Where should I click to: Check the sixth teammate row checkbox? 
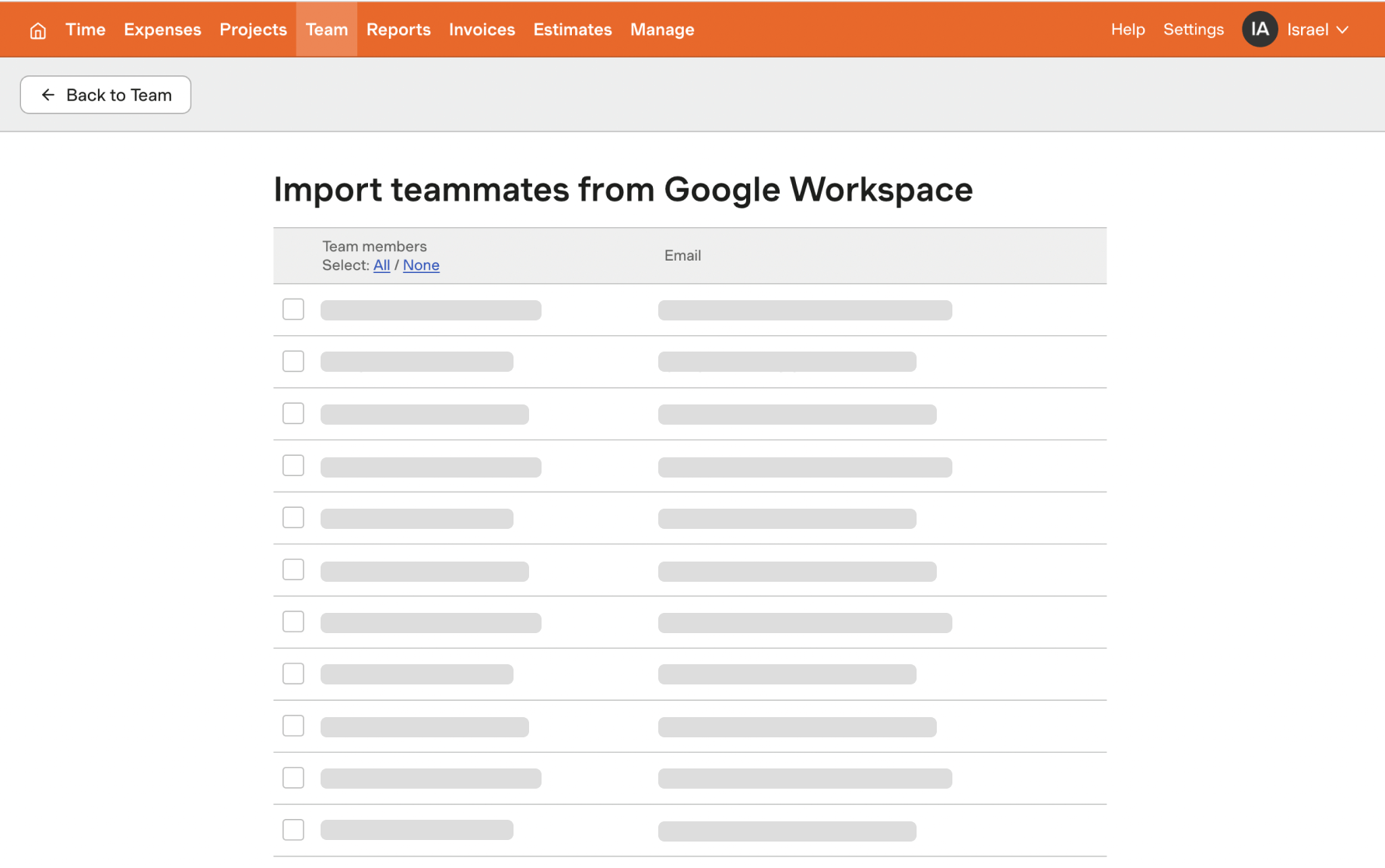pyautogui.click(x=293, y=570)
